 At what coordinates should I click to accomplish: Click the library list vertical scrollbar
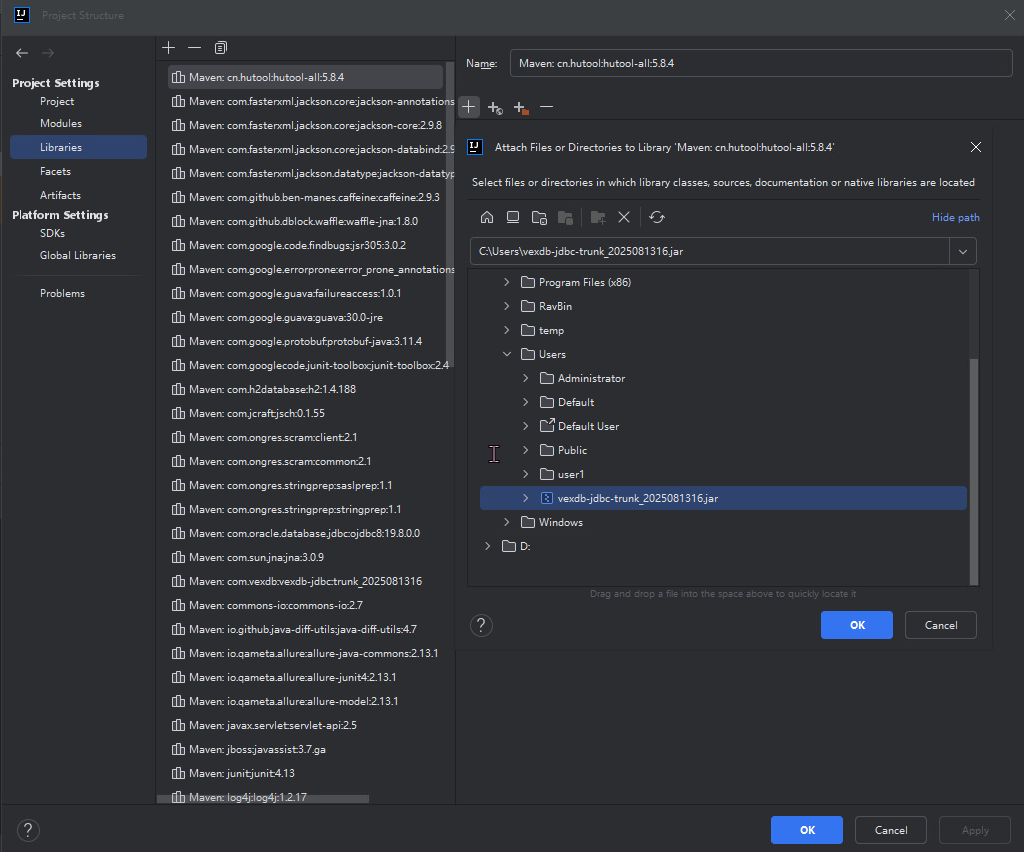(450, 214)
